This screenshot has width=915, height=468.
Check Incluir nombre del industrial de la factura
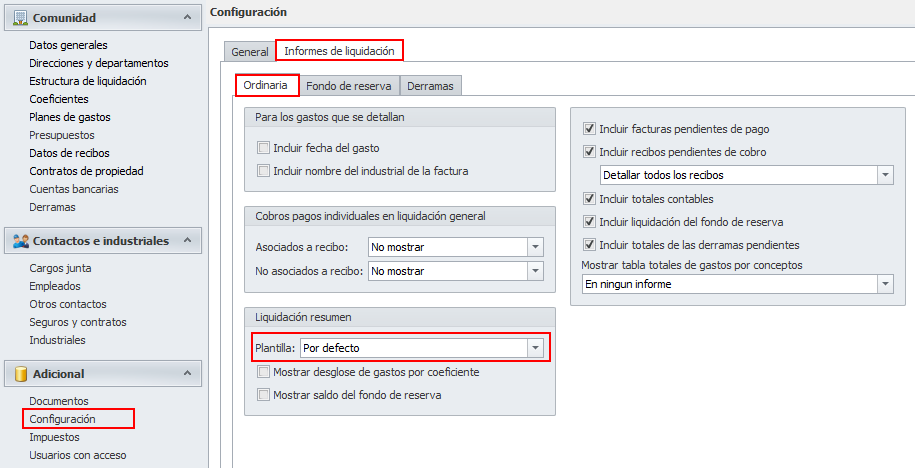click(x=264, y=171)
